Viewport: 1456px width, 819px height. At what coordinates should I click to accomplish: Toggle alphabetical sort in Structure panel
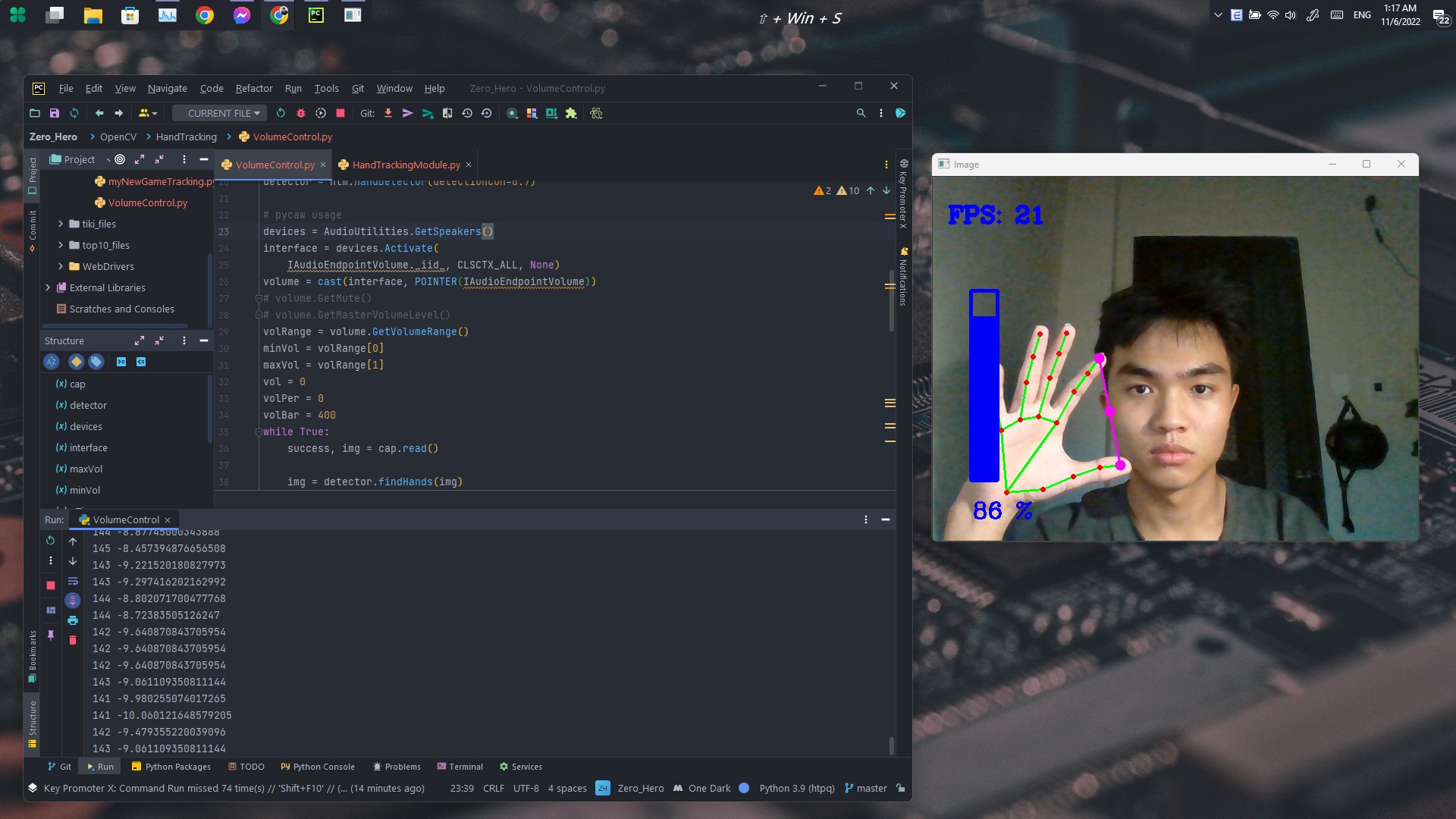[52, 362]
